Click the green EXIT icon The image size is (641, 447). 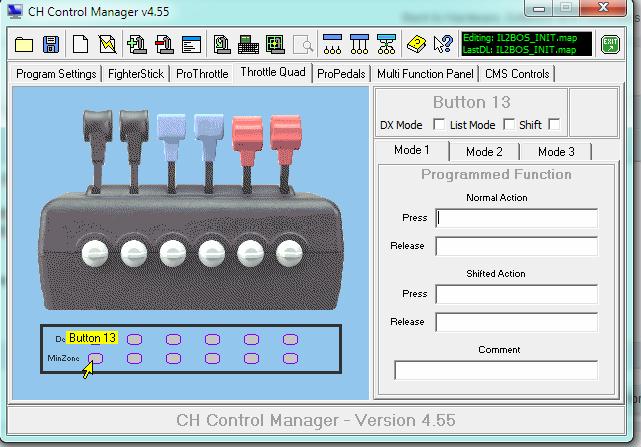(610, 44)
